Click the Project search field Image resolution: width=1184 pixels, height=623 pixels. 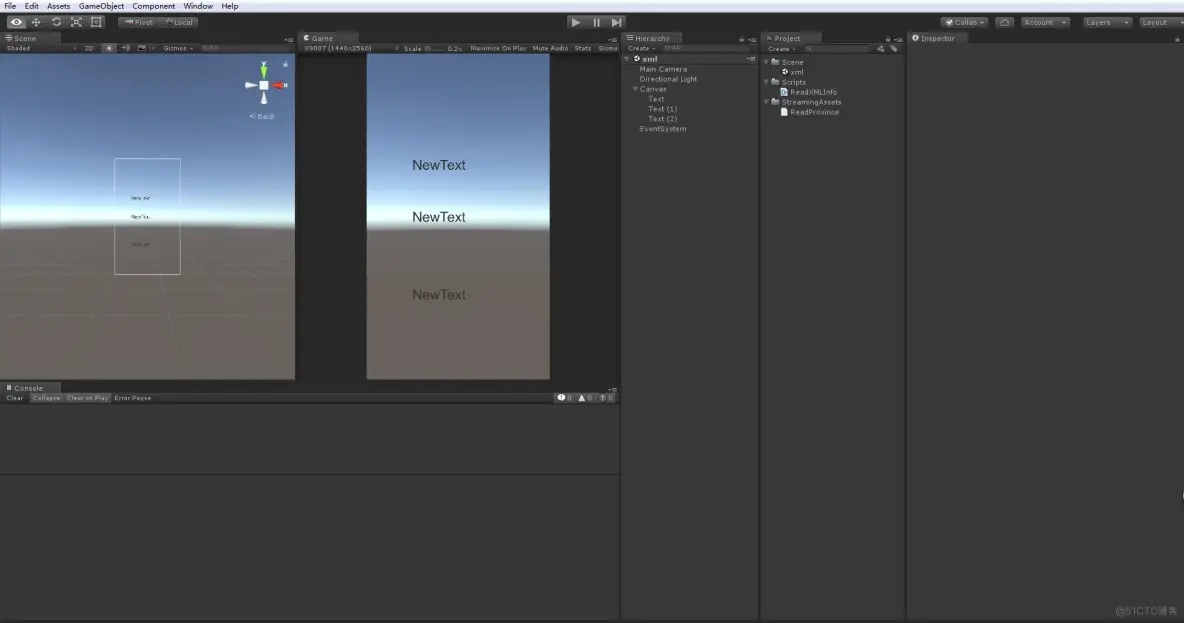click(x=837, y=48)
